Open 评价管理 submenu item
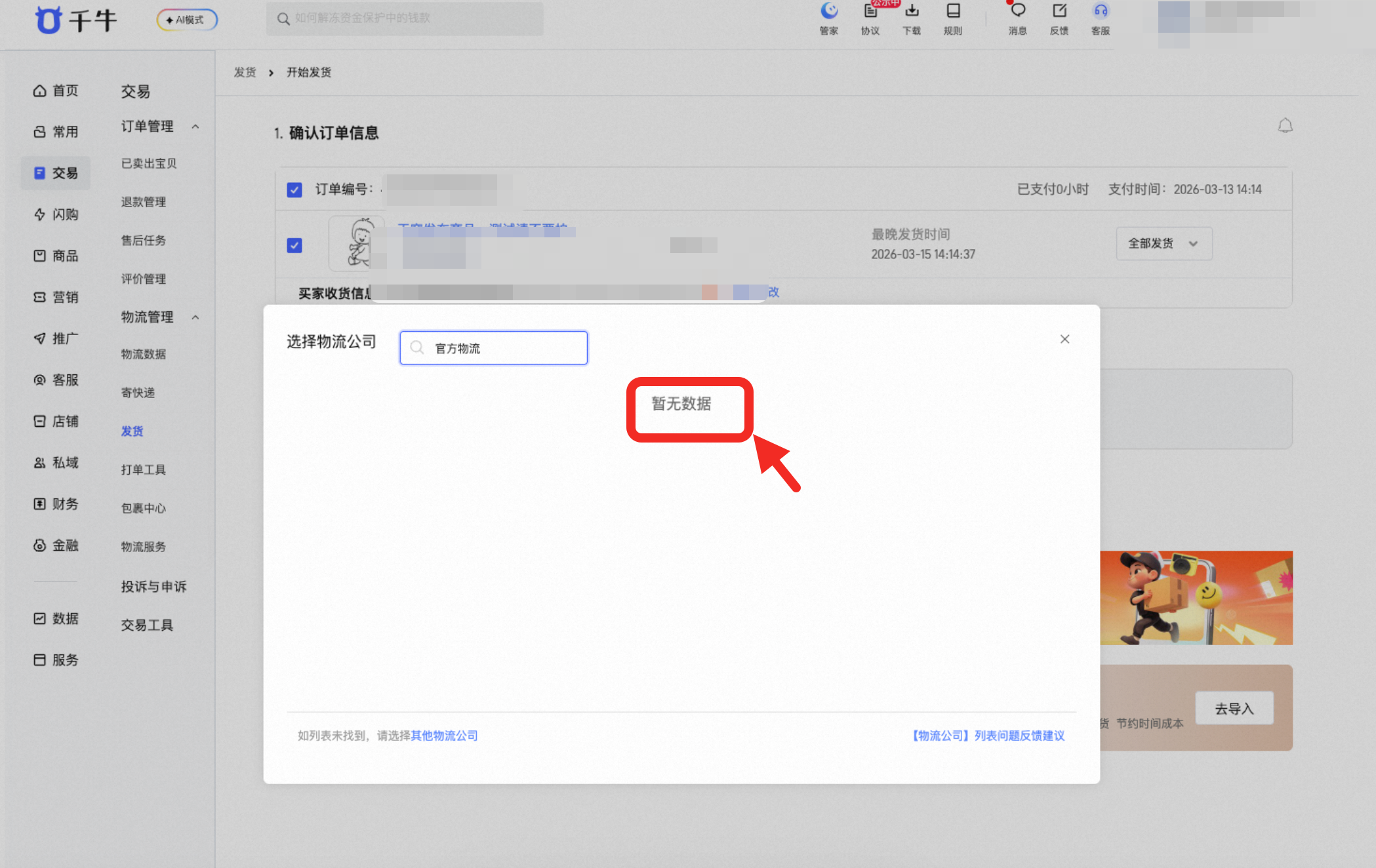Screen dimensions: 1376x868 [143, 279]
